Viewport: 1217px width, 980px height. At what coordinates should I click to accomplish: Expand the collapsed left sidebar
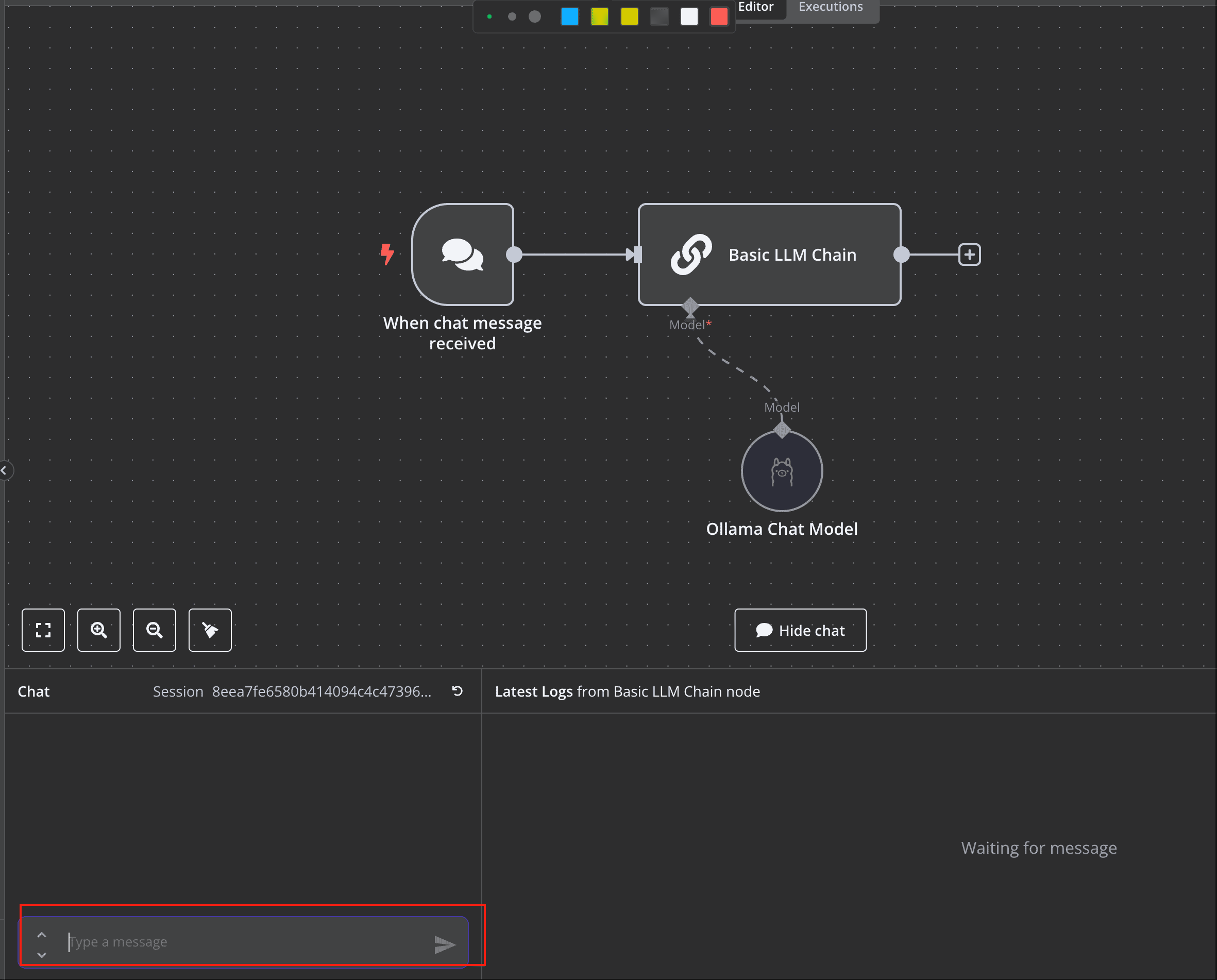5,470
